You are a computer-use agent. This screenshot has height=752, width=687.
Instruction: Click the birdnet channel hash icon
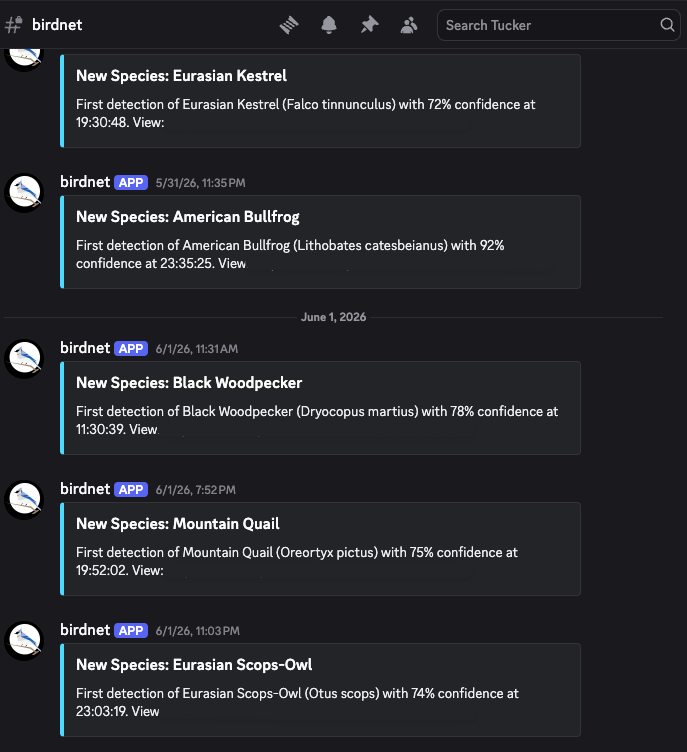pos(13,25)
